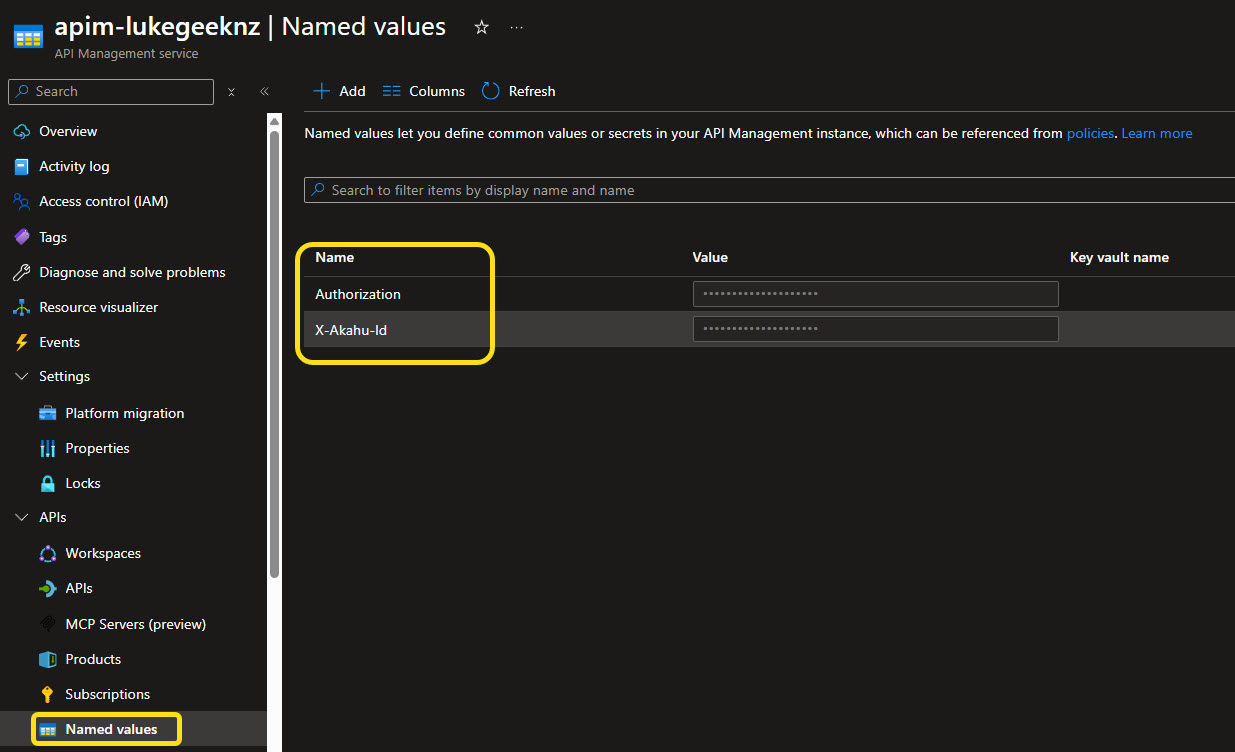Click the Key vault name column header
Viewport: 1235px width, 752px height.
coord(1119,257)
